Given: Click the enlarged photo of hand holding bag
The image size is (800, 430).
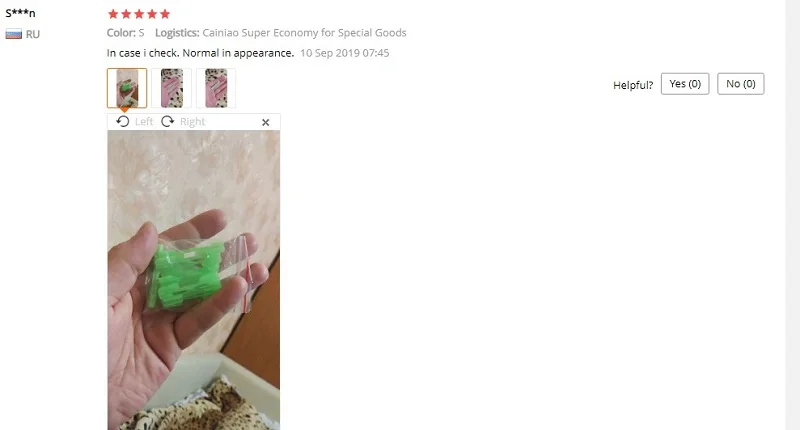Looking at the screenshot, I should click(x=193, y=280).
